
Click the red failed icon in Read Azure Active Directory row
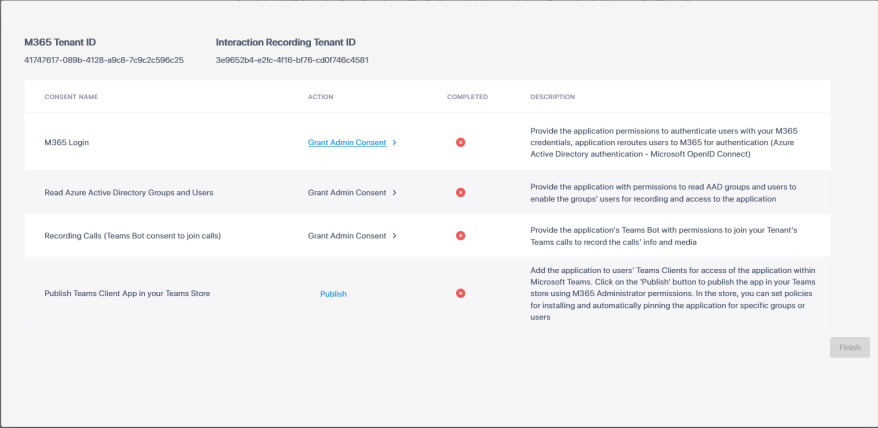[460, 192]
